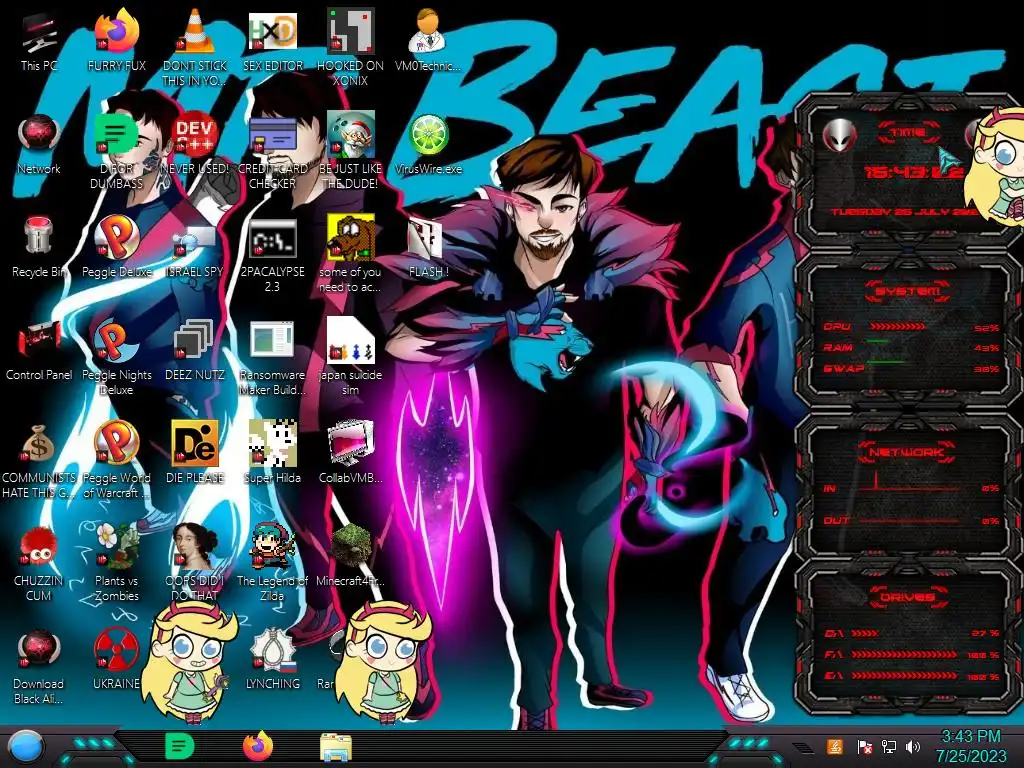This screenshot has height=768, width=1024.
Task: Open the FURRY FUX Firefox shortcut
Action: coord(116,40)
